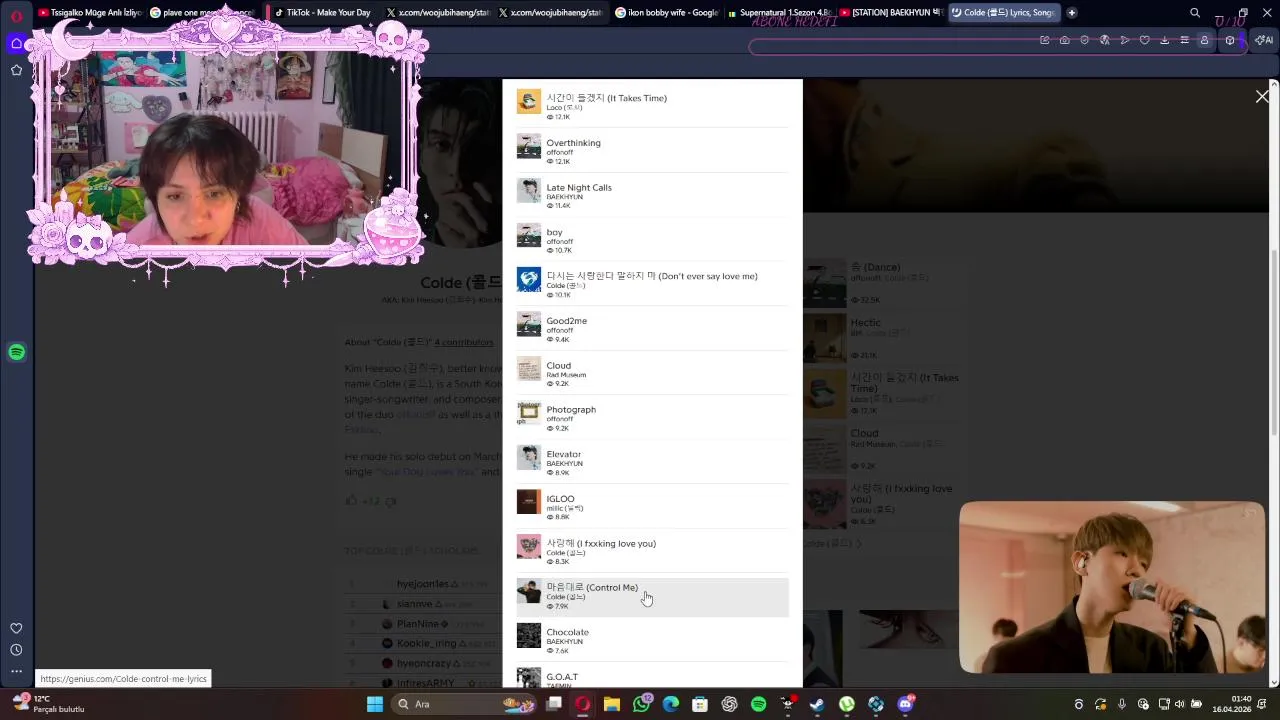1280x720 pixels.
Task: Open the 4 contributors link
Action: 463,342
